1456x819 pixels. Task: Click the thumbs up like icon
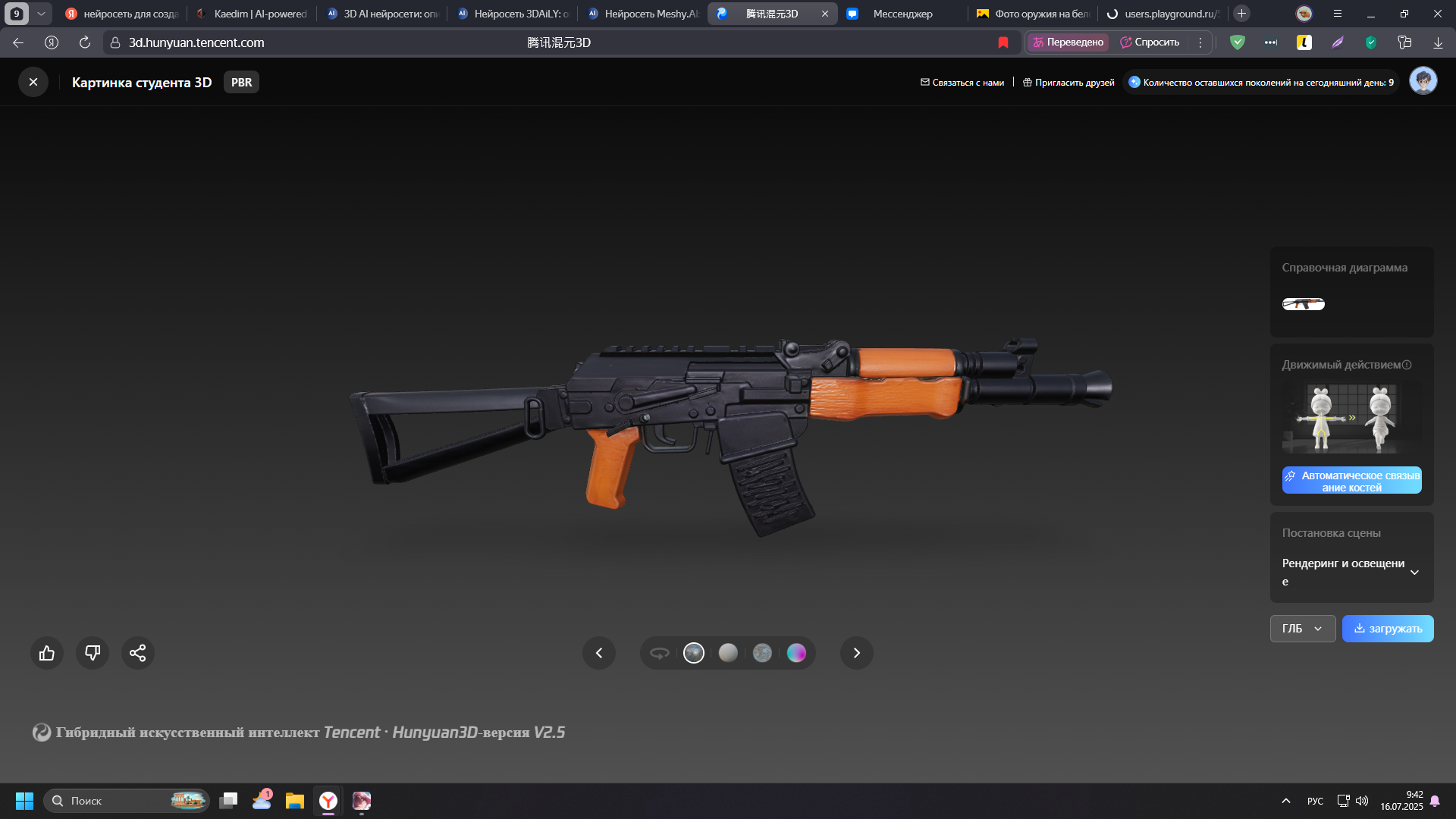pos(47,653)
